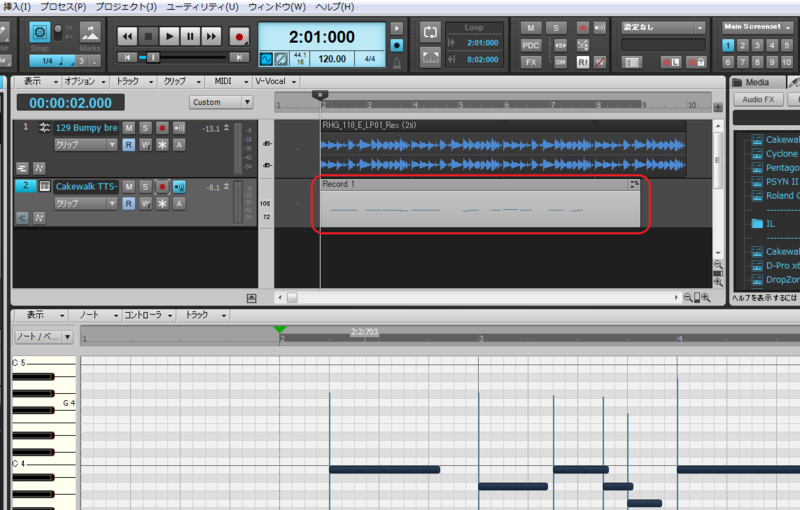The height and width of the screenshot is (510, 800).
Task: Open the クリップ edit filter dropdown on track 2
Action: (86, 203)
